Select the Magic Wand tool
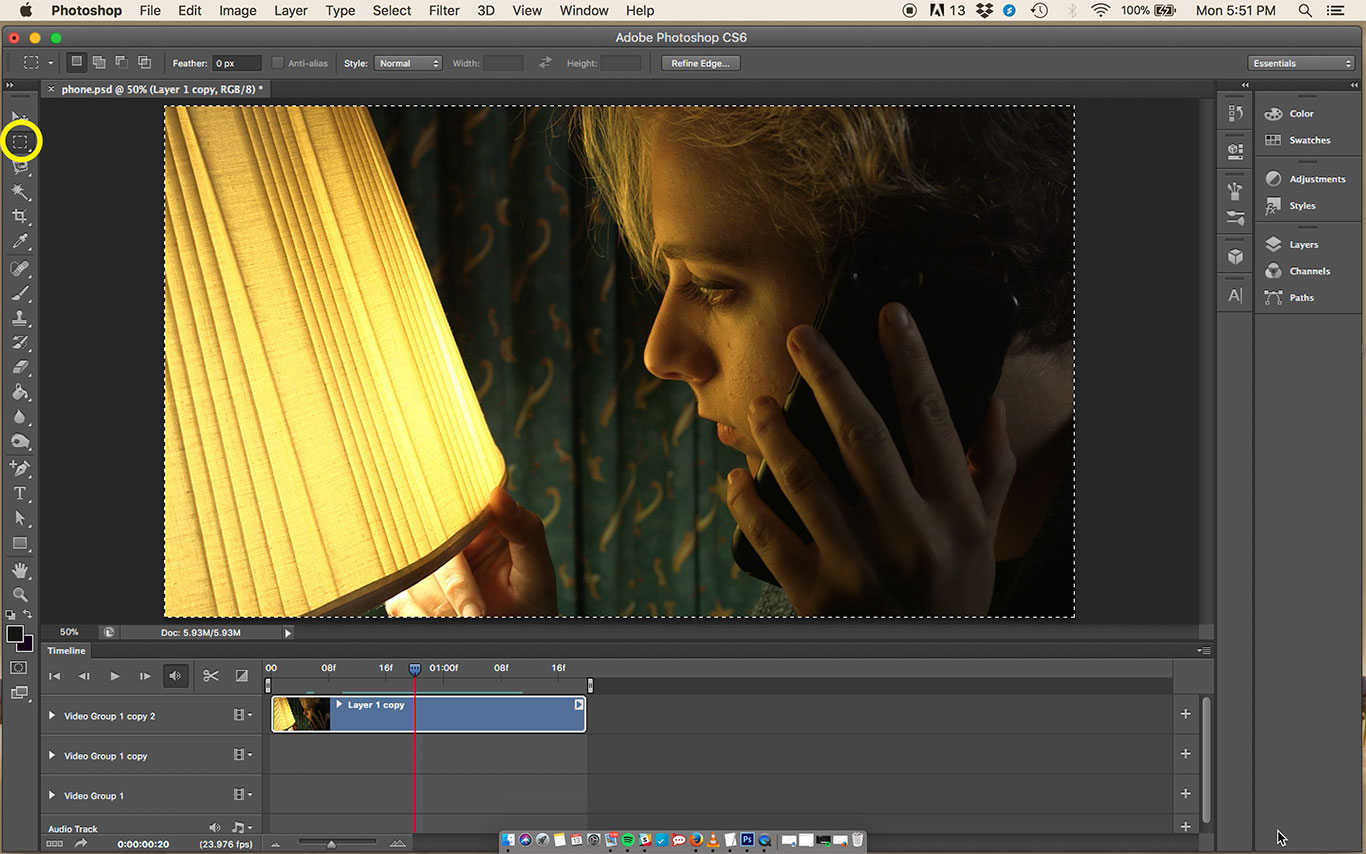The image size is (1366, 854). click(x=20, y=192)
